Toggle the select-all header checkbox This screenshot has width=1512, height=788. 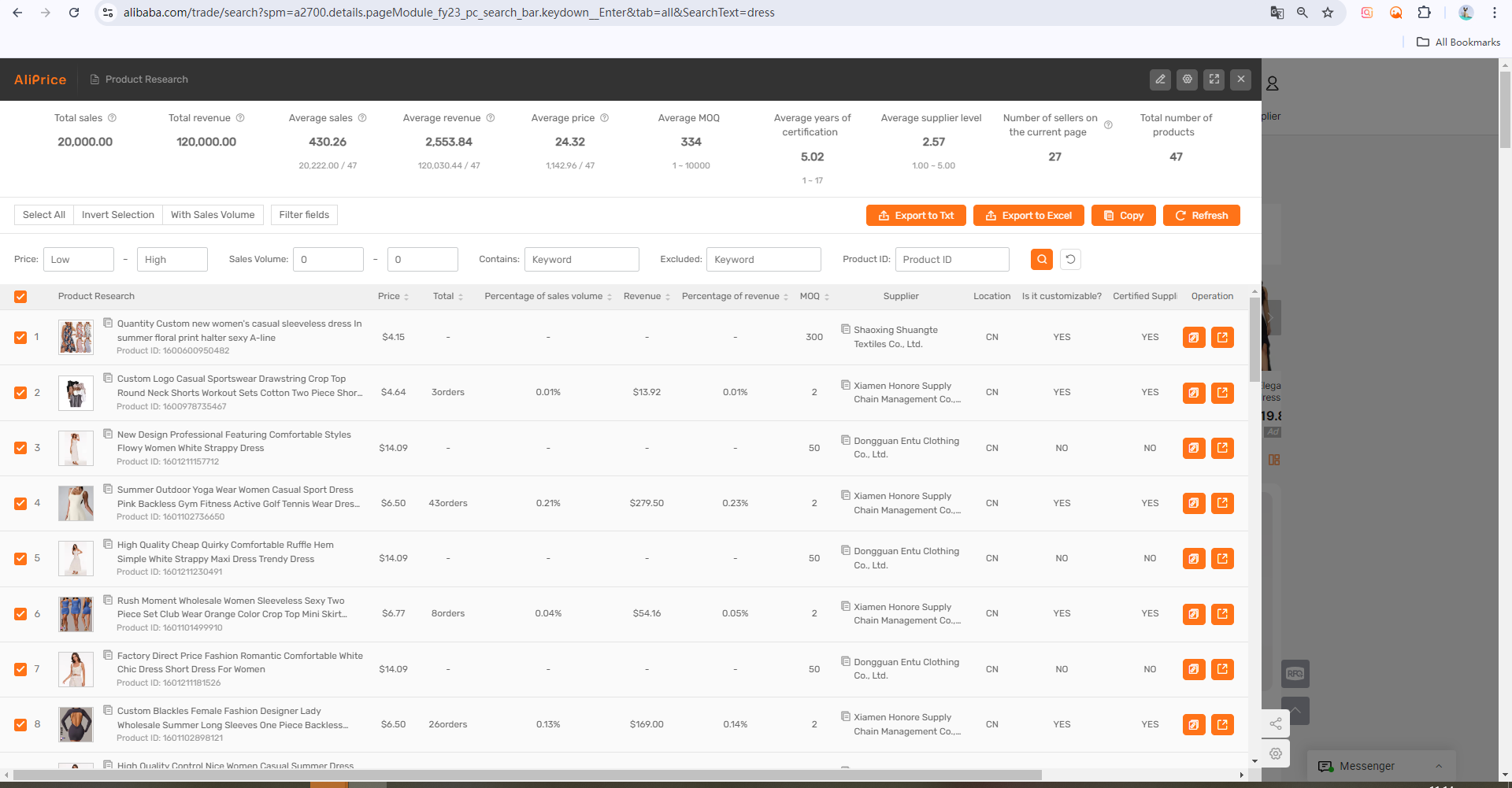pos(20,297)
